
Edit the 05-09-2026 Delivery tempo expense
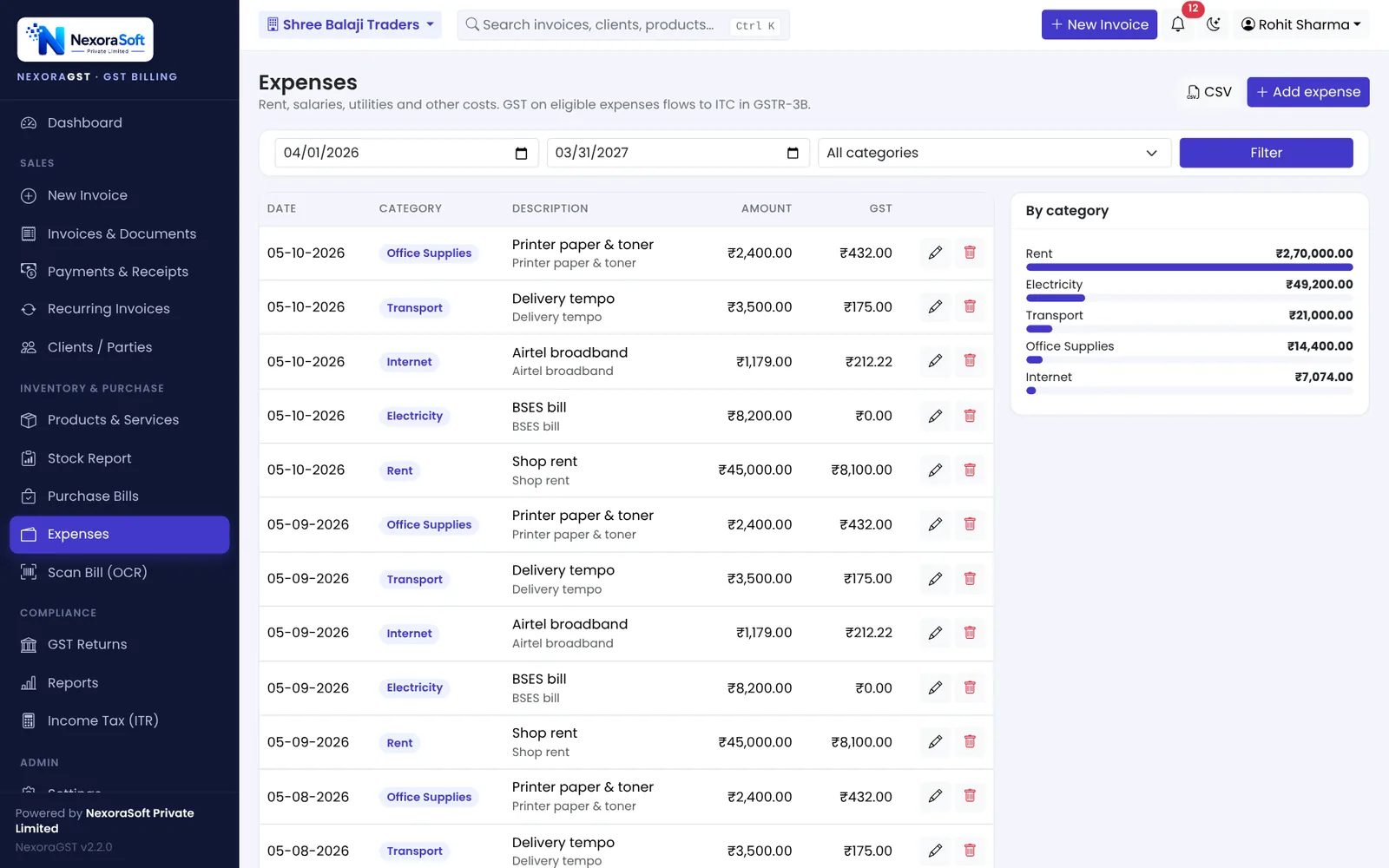tap(935, 578)
